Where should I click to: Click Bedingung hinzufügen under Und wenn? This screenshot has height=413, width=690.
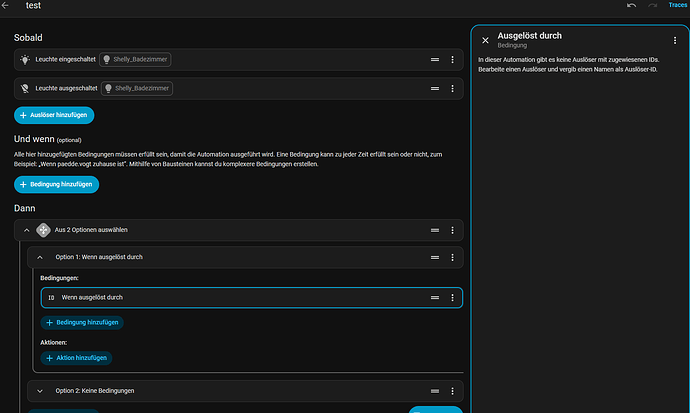coord(56,184)
